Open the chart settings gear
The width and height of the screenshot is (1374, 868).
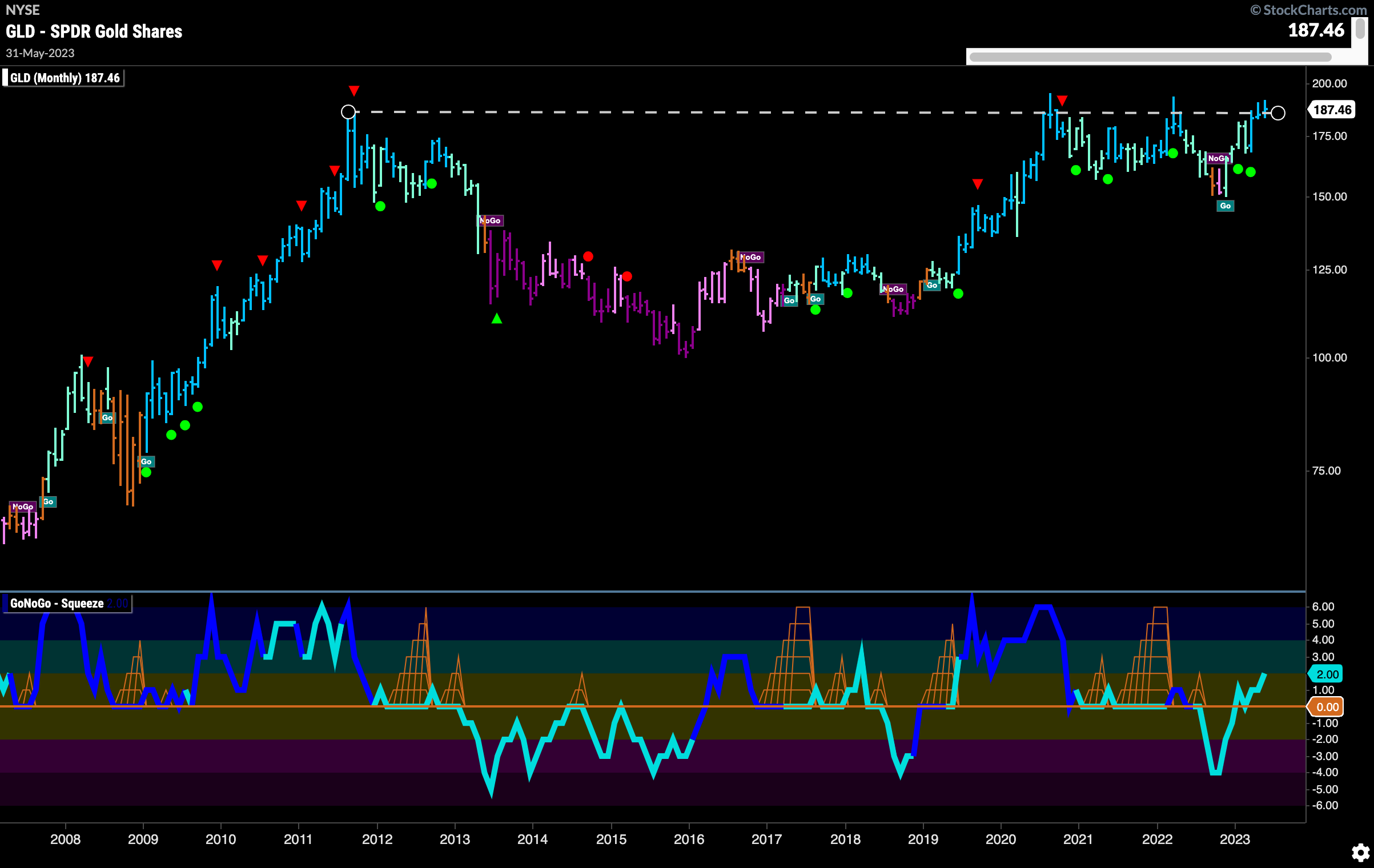(x=1361, y=853)
